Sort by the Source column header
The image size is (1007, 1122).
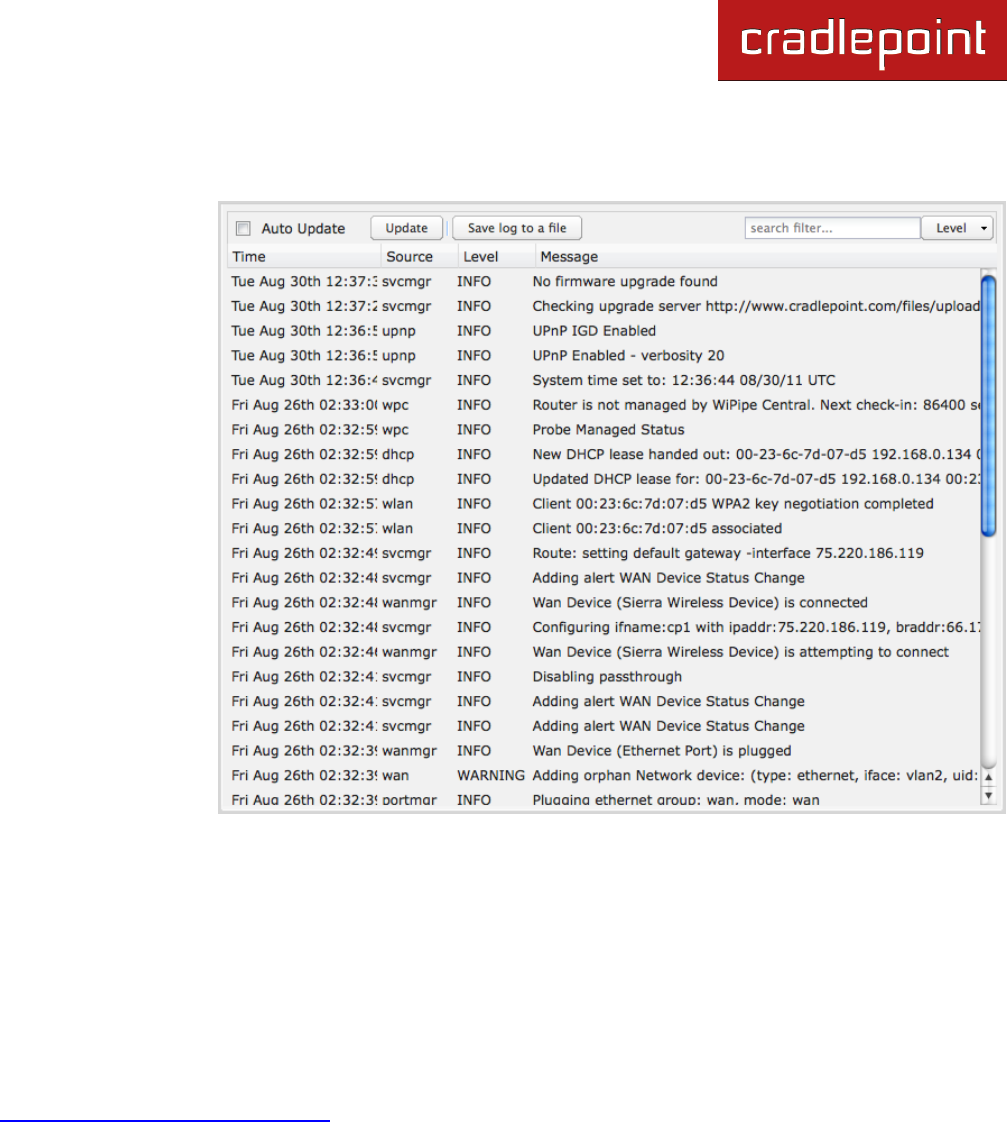pyautogui.click(x=419, y=256)
